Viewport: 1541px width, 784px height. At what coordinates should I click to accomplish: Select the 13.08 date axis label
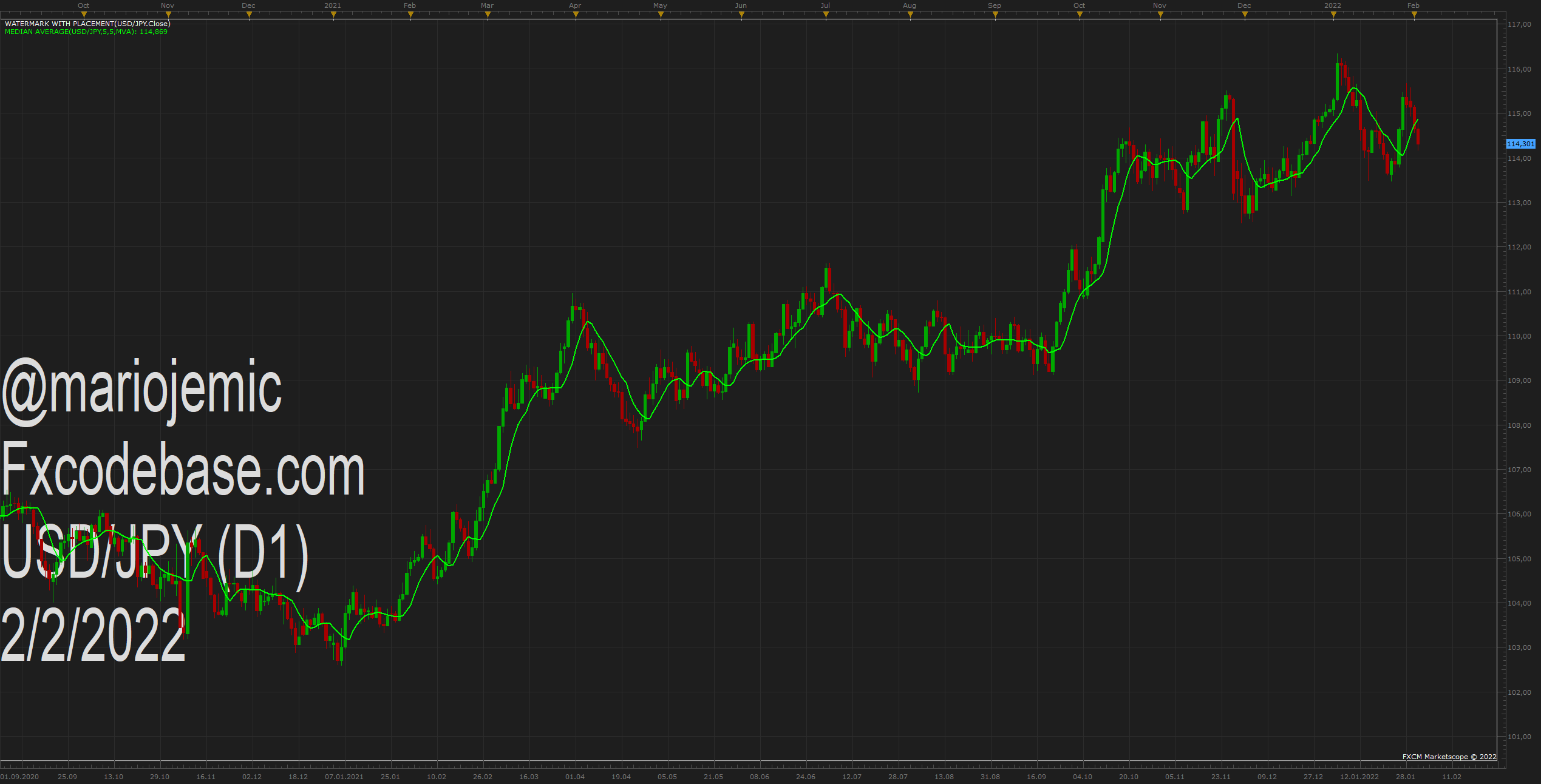coord(944,777)
